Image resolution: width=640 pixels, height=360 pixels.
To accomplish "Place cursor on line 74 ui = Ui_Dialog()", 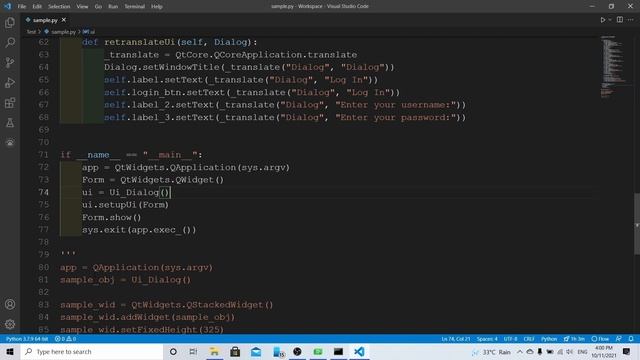I will click(x=126, y=192).
